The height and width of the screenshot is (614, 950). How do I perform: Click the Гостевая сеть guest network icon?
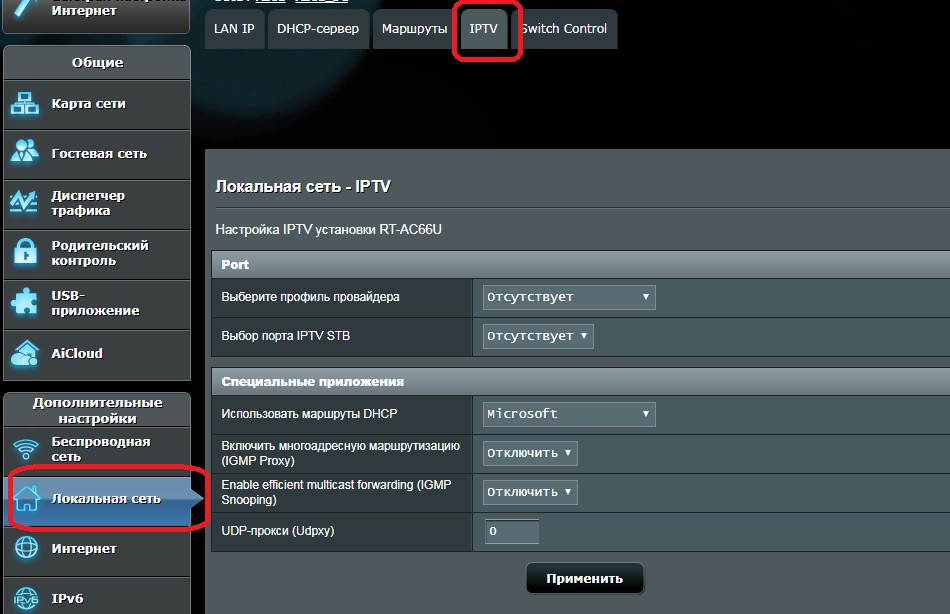pyautogui.click(x=25, y=152)
